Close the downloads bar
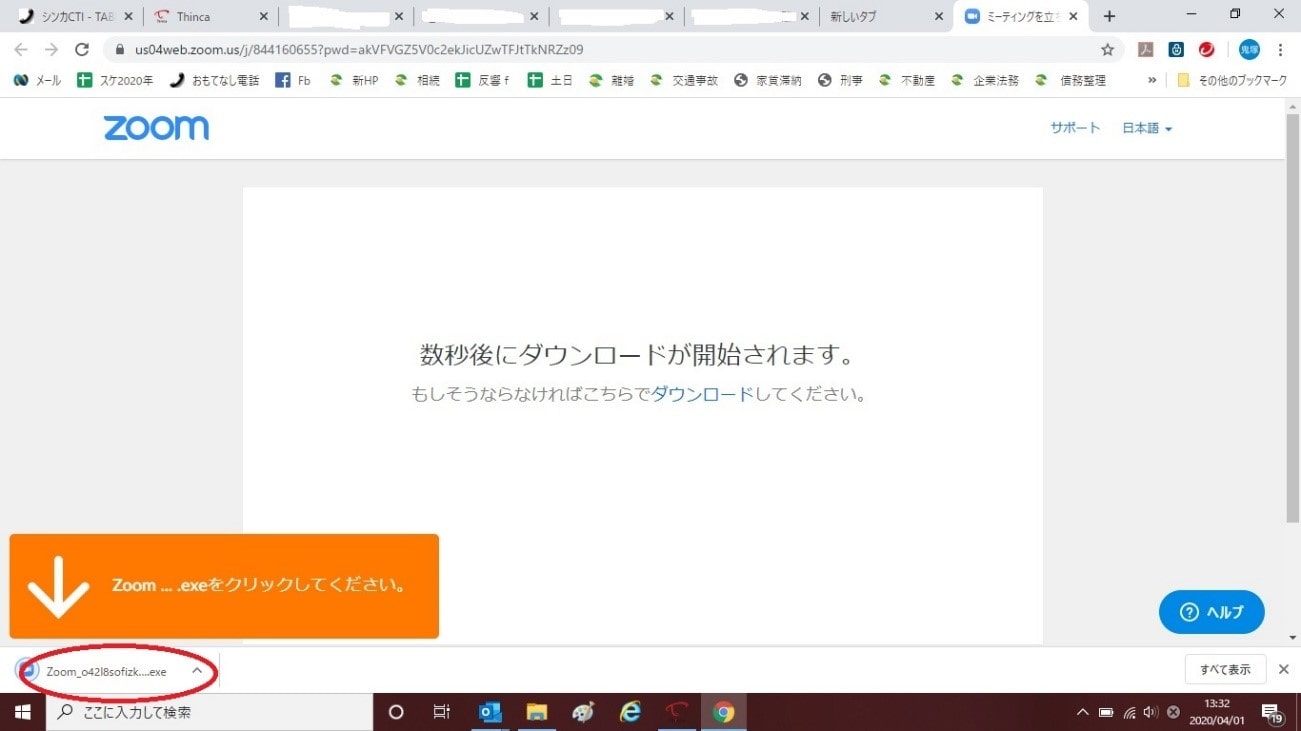The height and width of the screenshot is (731, 1301). tap(1284, 670)
